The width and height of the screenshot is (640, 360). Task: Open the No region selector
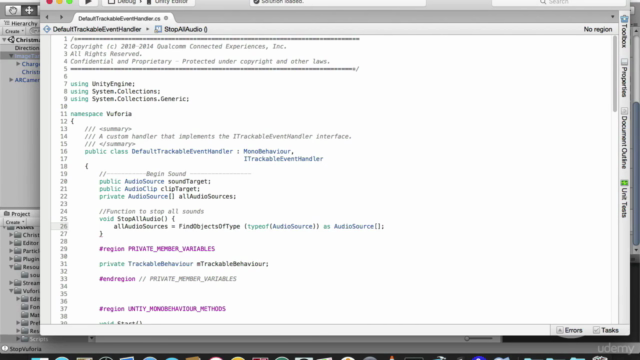598,29
